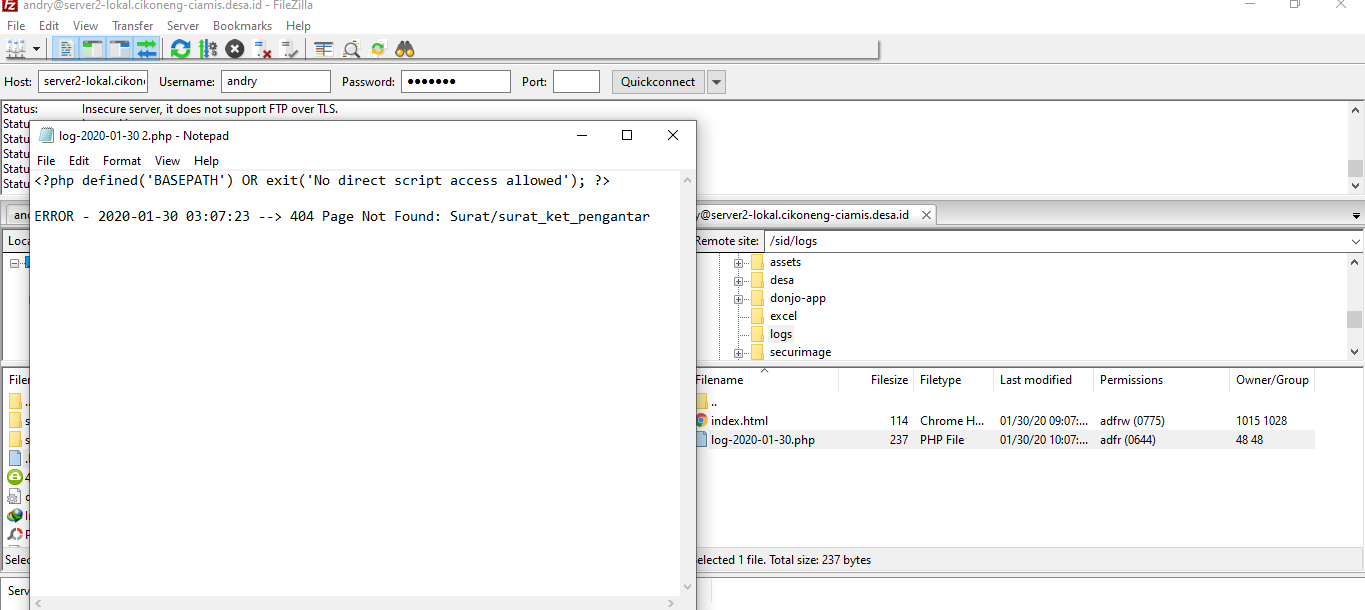Toggle synchronized browsing
This screenshot has height=610, width=1365.
click(377, 48)
